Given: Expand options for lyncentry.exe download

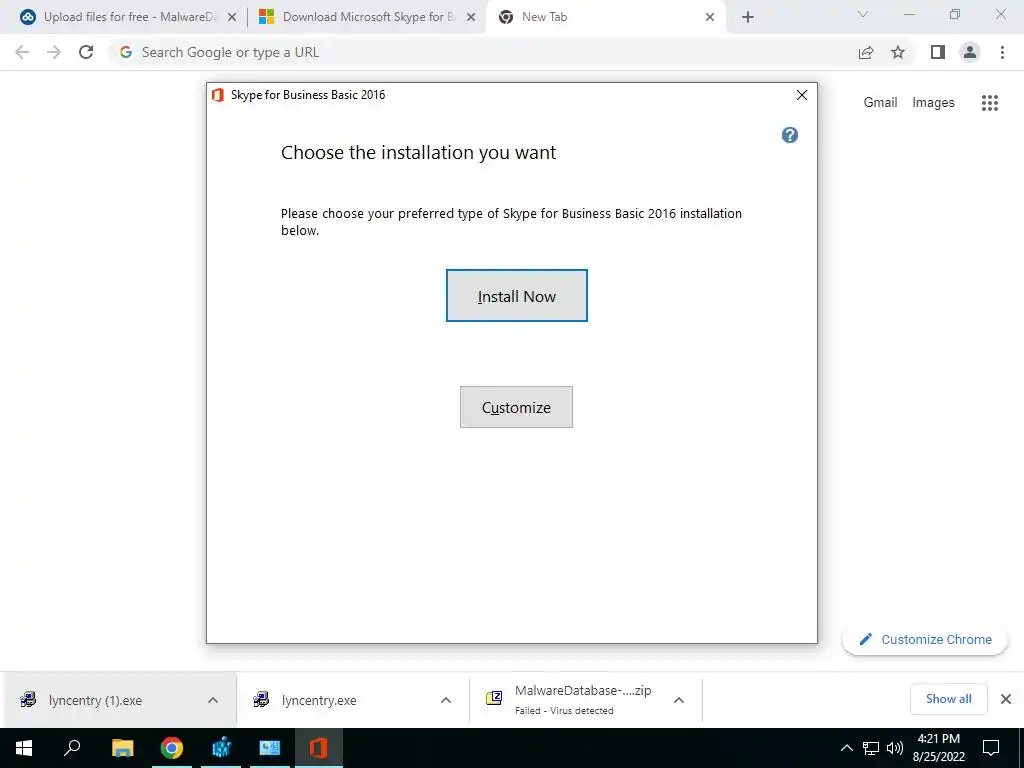Looking at the screenshot, I should tap(446, 700).
